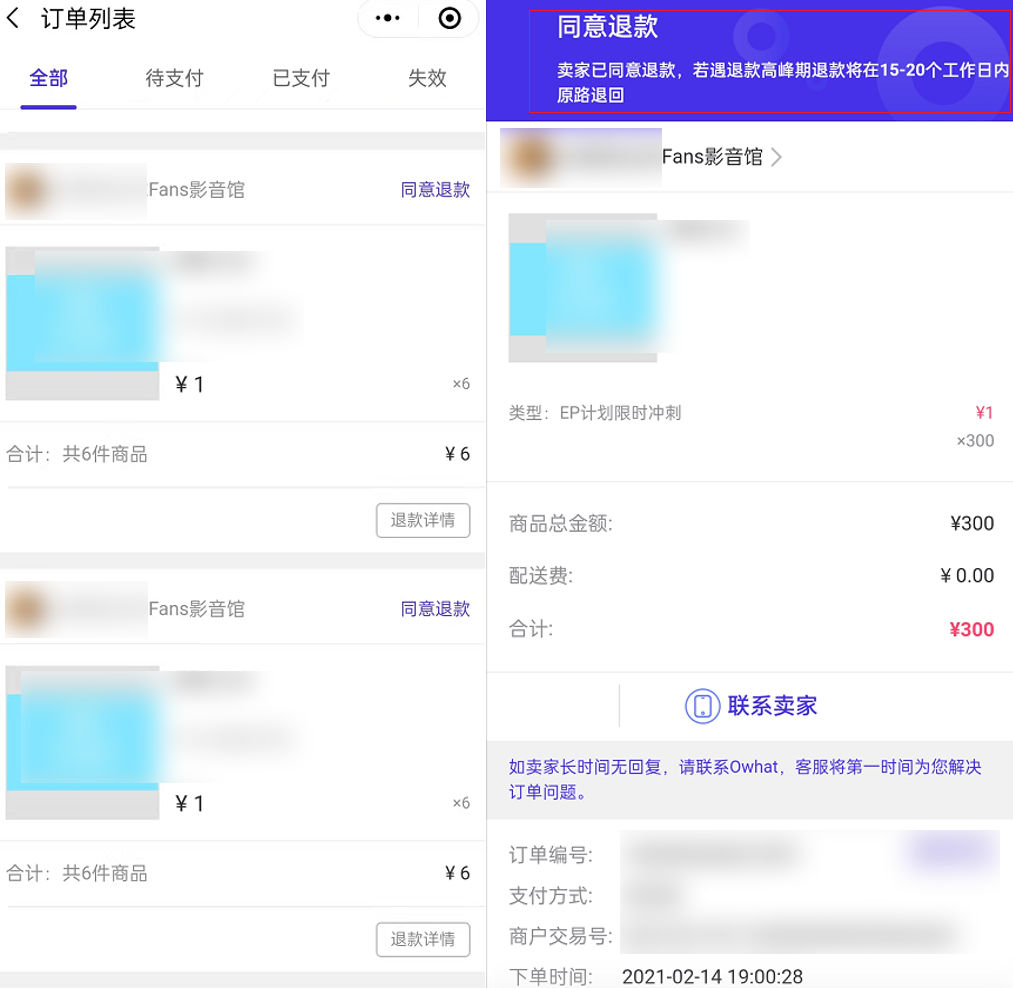
Task: Click Fans影音馆 shop name in first order
Action: coord(196,190)
